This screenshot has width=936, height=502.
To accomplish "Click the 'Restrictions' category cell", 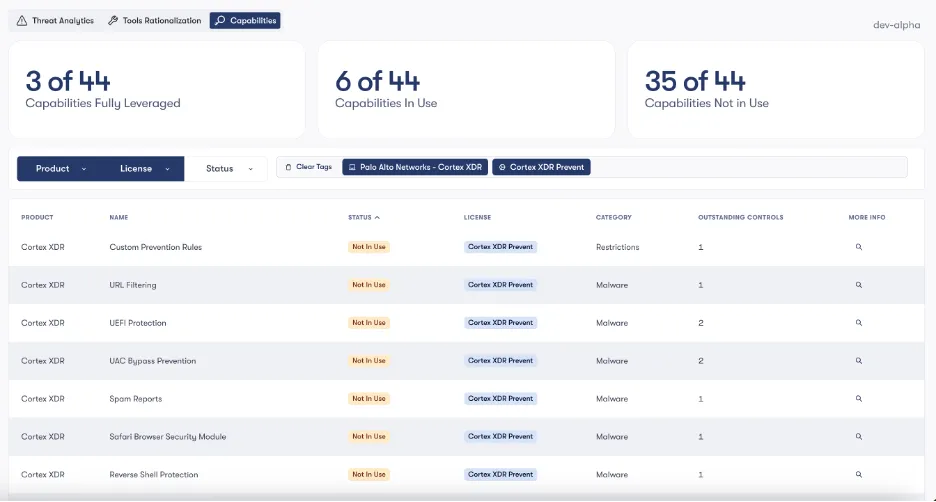I will [617, 247].
